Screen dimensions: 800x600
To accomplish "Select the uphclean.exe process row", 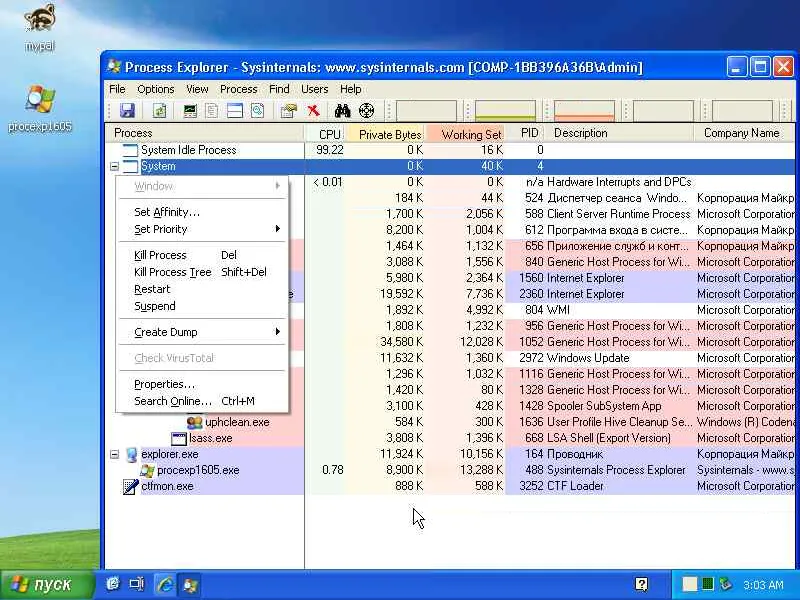I will coord(449,422).
